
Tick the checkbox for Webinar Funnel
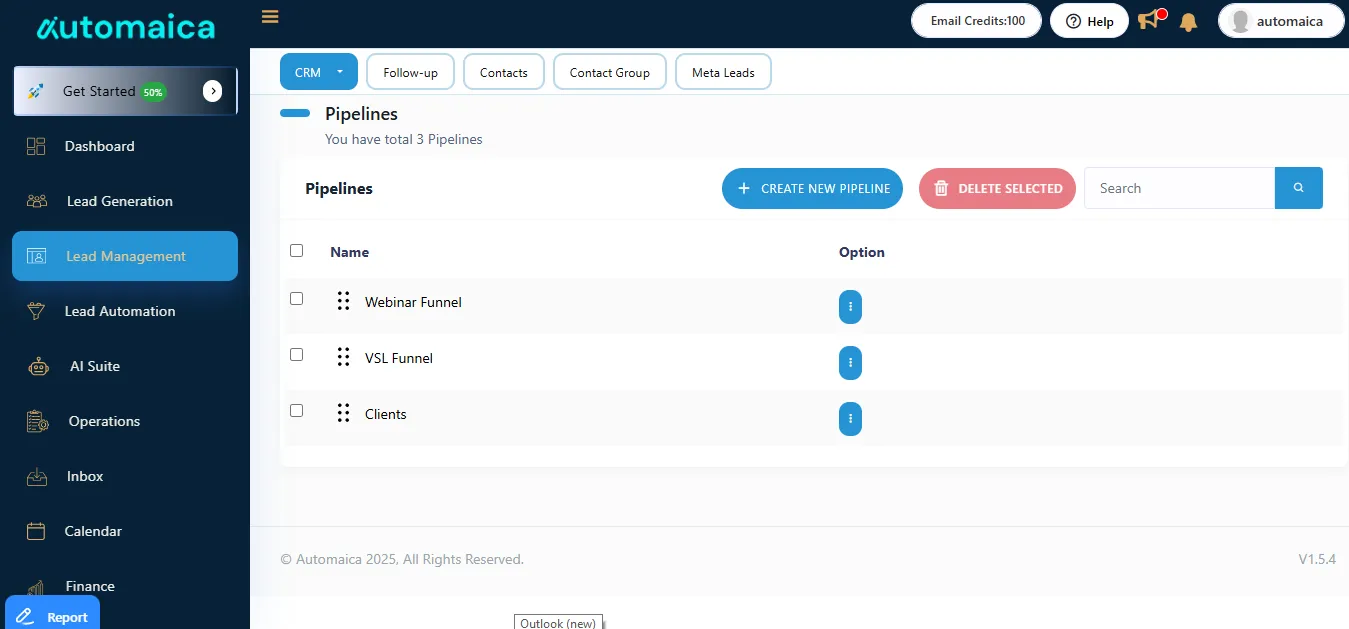pos(296,298)
